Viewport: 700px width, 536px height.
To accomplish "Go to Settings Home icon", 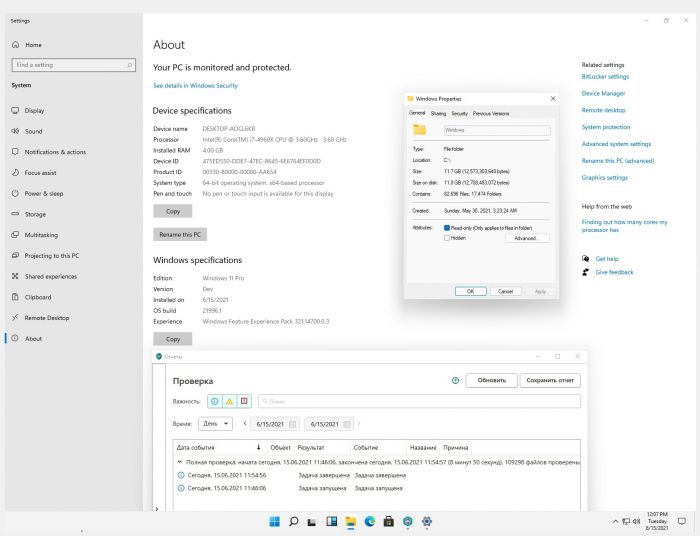I will tap(16, 45).
